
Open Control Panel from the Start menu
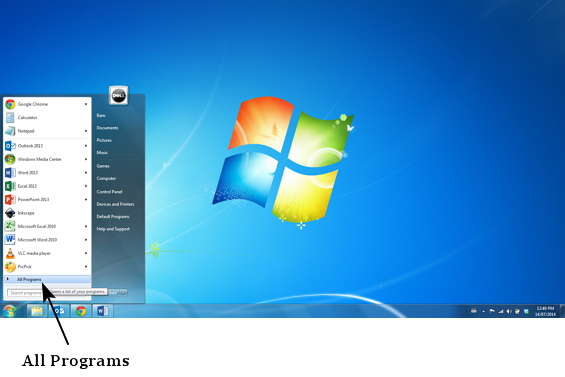(110, 192)
